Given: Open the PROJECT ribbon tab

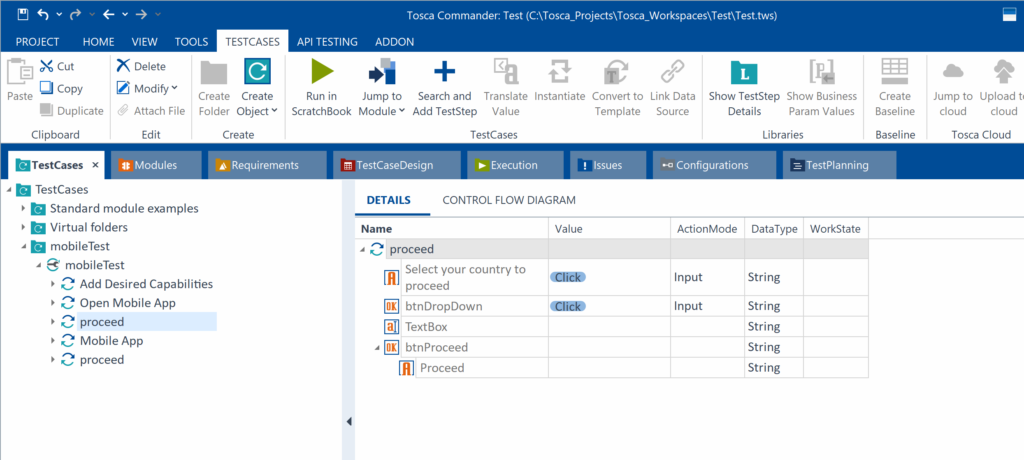Looking at the screenshot, I should pyautogui.click(x=37, y=42).
